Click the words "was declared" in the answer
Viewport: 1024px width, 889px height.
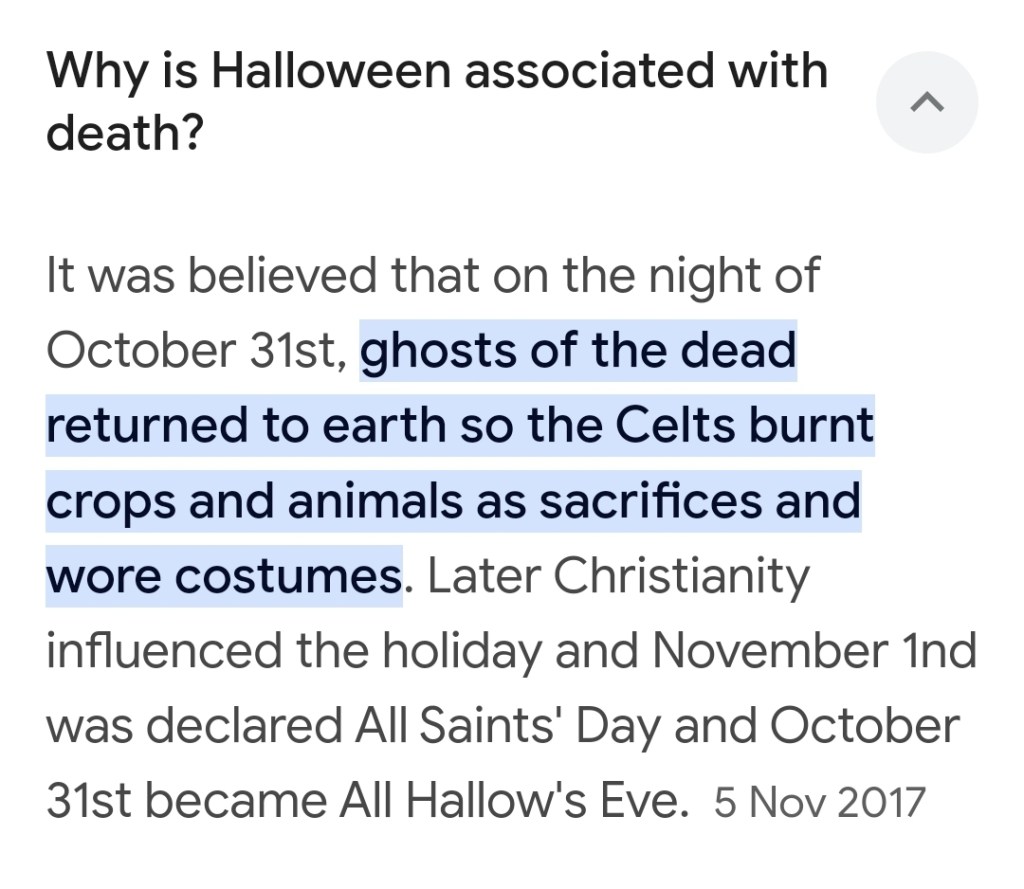coord(173,726)
